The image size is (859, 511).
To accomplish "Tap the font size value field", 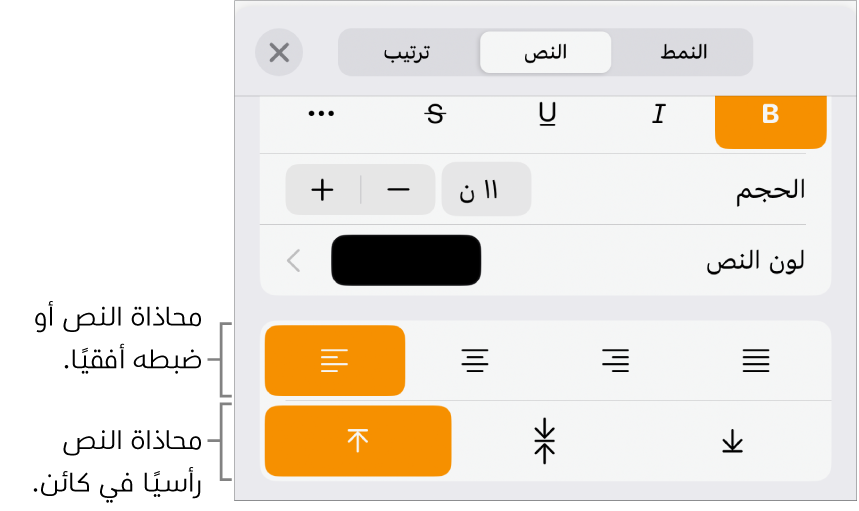I will [x=486, y=190].
